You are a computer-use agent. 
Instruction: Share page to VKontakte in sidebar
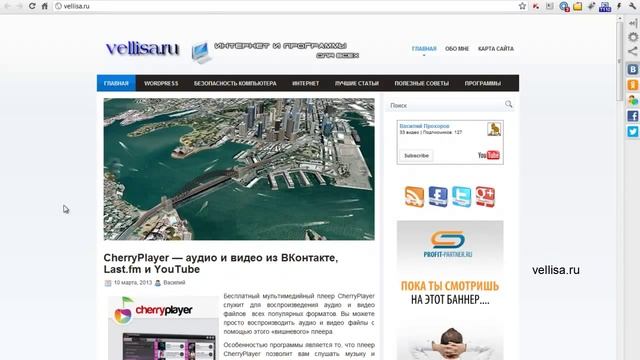click(633, 69)
